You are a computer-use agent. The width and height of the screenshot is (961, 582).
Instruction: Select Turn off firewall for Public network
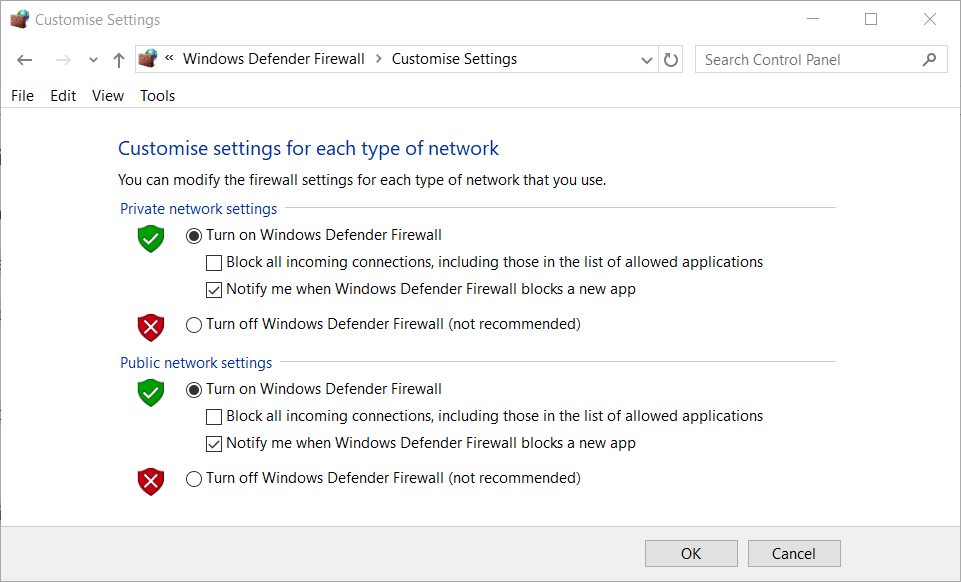click(194, 478)
